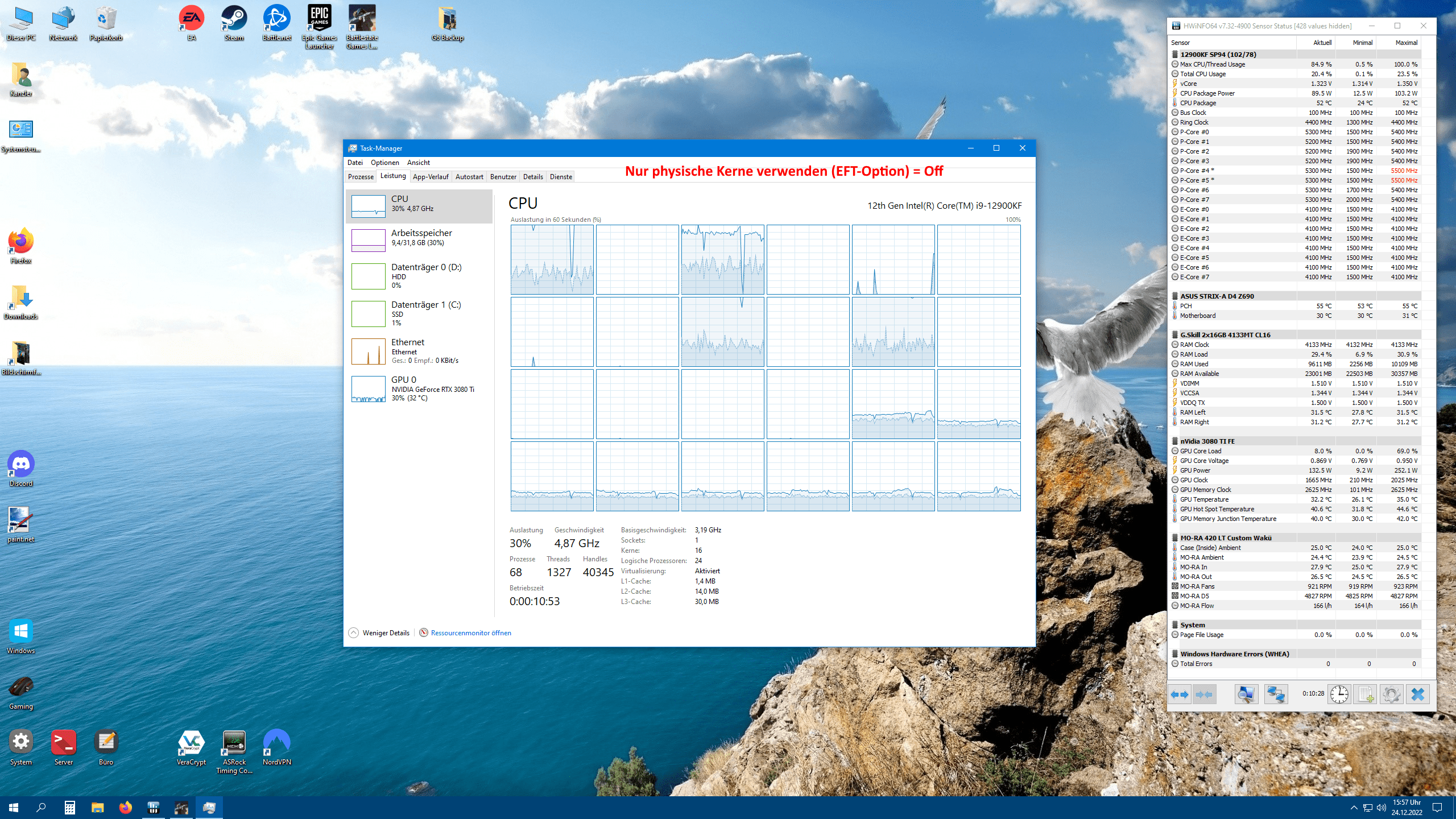This screenshot has height=819, width=1456.
Task: Select ASRock Timing Configurator desktop icon
Action: pos(234,752)
